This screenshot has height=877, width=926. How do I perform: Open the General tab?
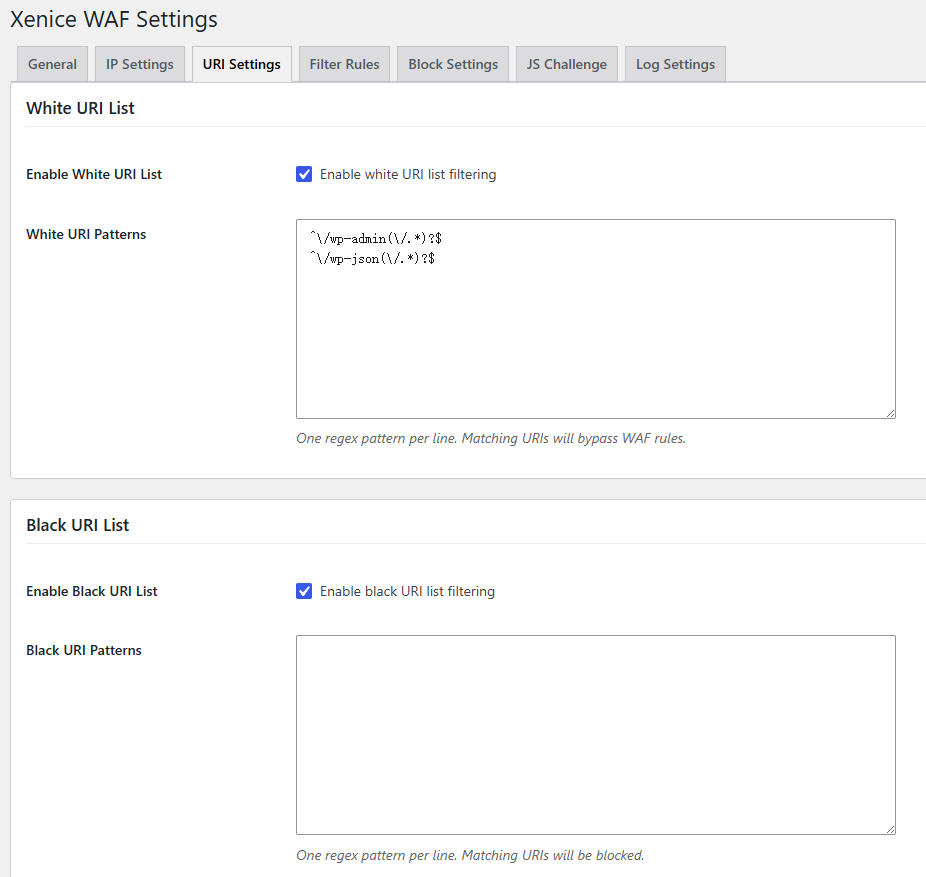click(x=53, y=64)
